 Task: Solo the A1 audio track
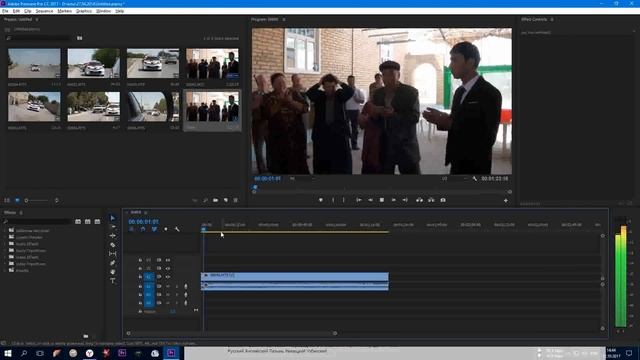tap(176, 286)
